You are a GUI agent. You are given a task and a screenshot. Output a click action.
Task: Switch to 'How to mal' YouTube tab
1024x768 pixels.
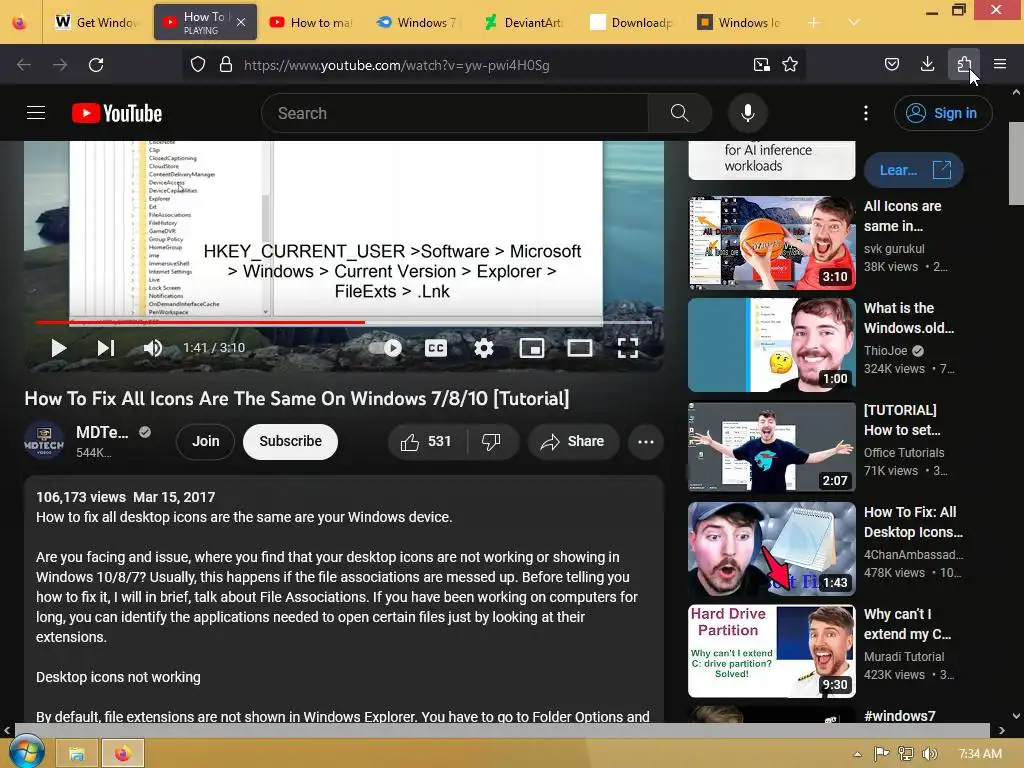pos(311,22)
